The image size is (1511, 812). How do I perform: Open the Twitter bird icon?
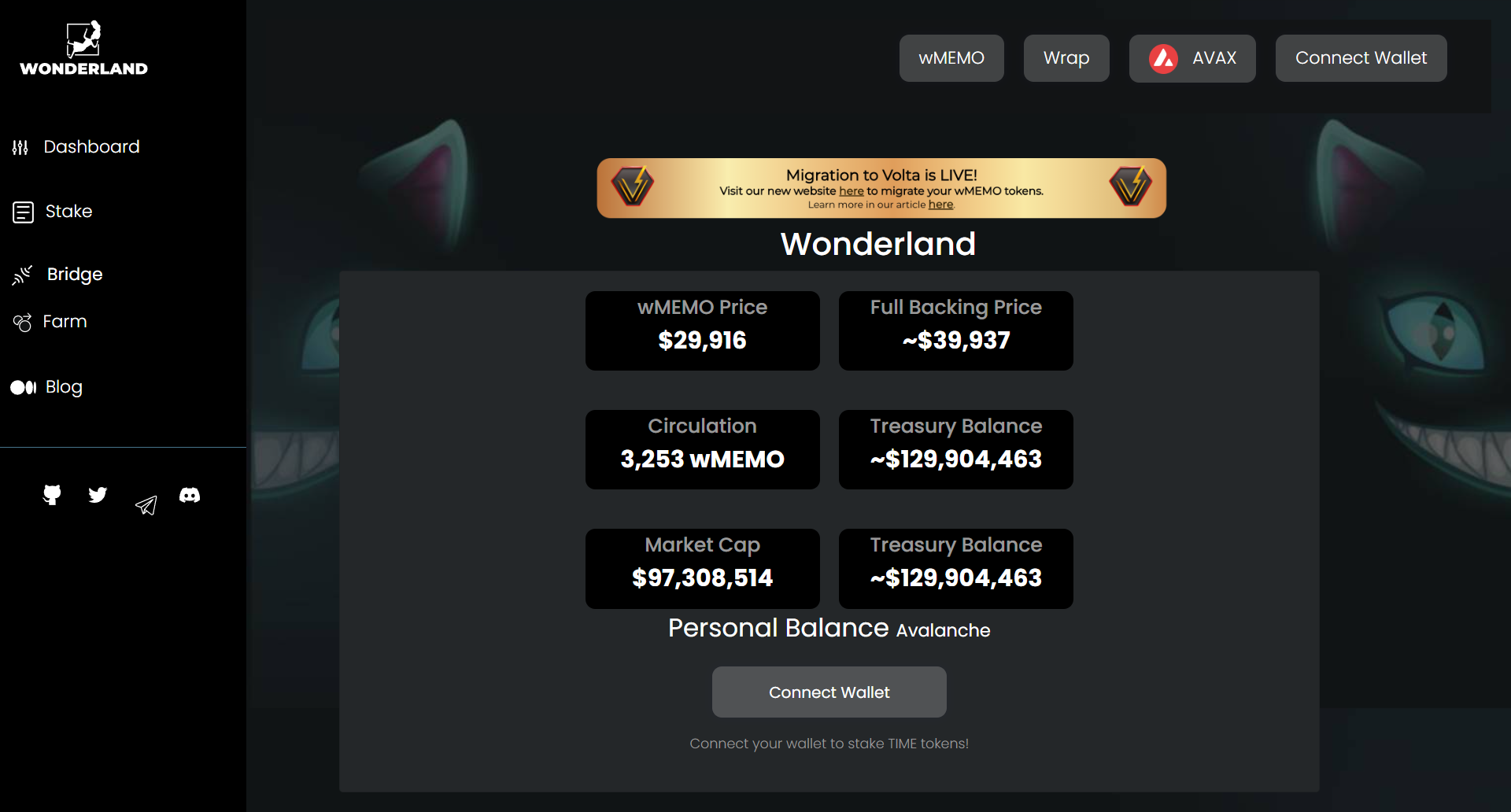tap(98, 495)
